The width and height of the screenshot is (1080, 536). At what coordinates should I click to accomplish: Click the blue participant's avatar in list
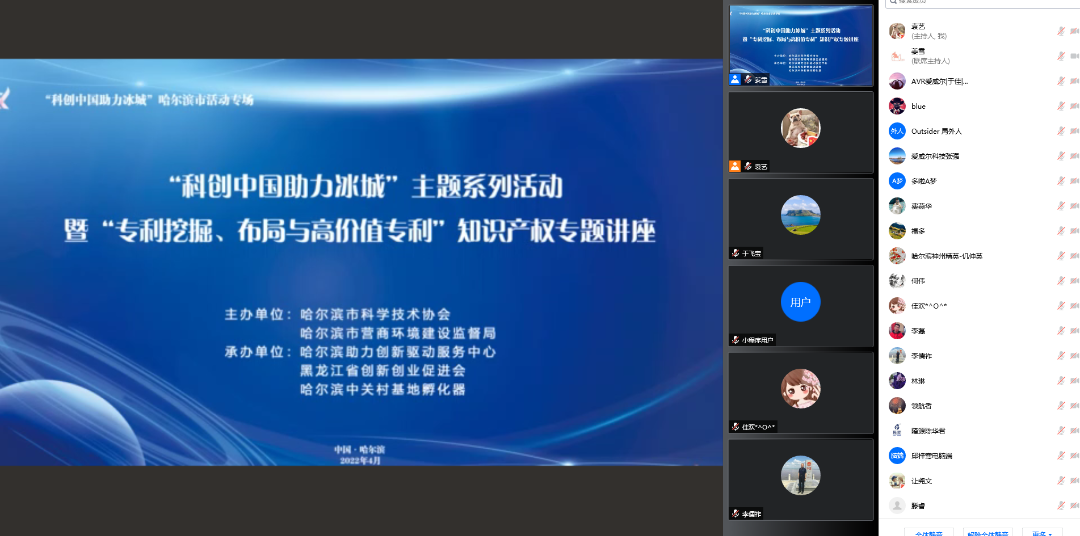[897, 106]
